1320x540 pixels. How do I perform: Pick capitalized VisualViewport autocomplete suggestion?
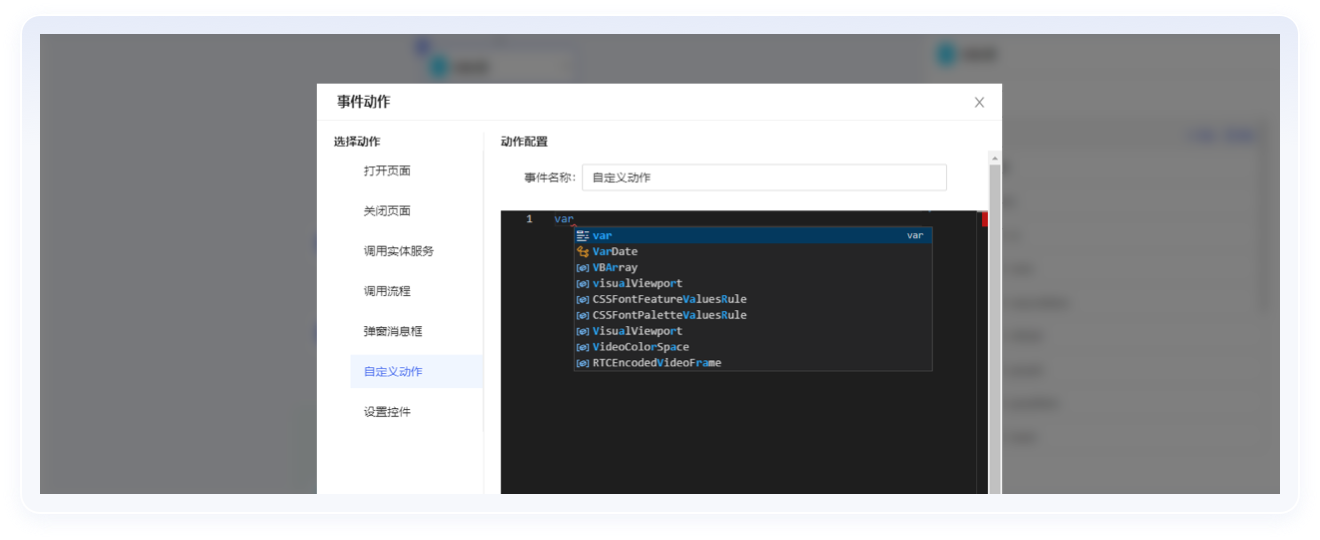click(637, 331)
